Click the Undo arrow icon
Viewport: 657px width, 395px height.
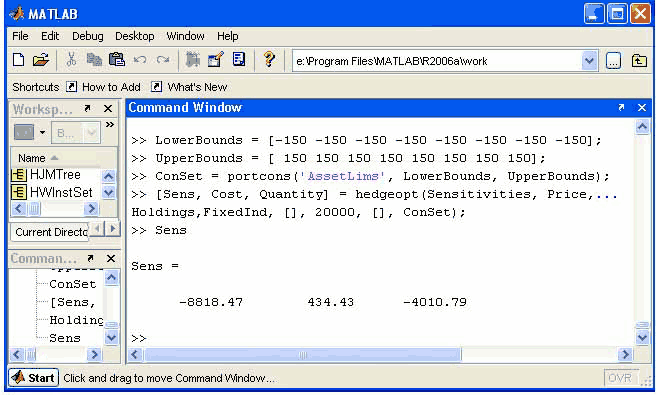click(x=140, y=60)
